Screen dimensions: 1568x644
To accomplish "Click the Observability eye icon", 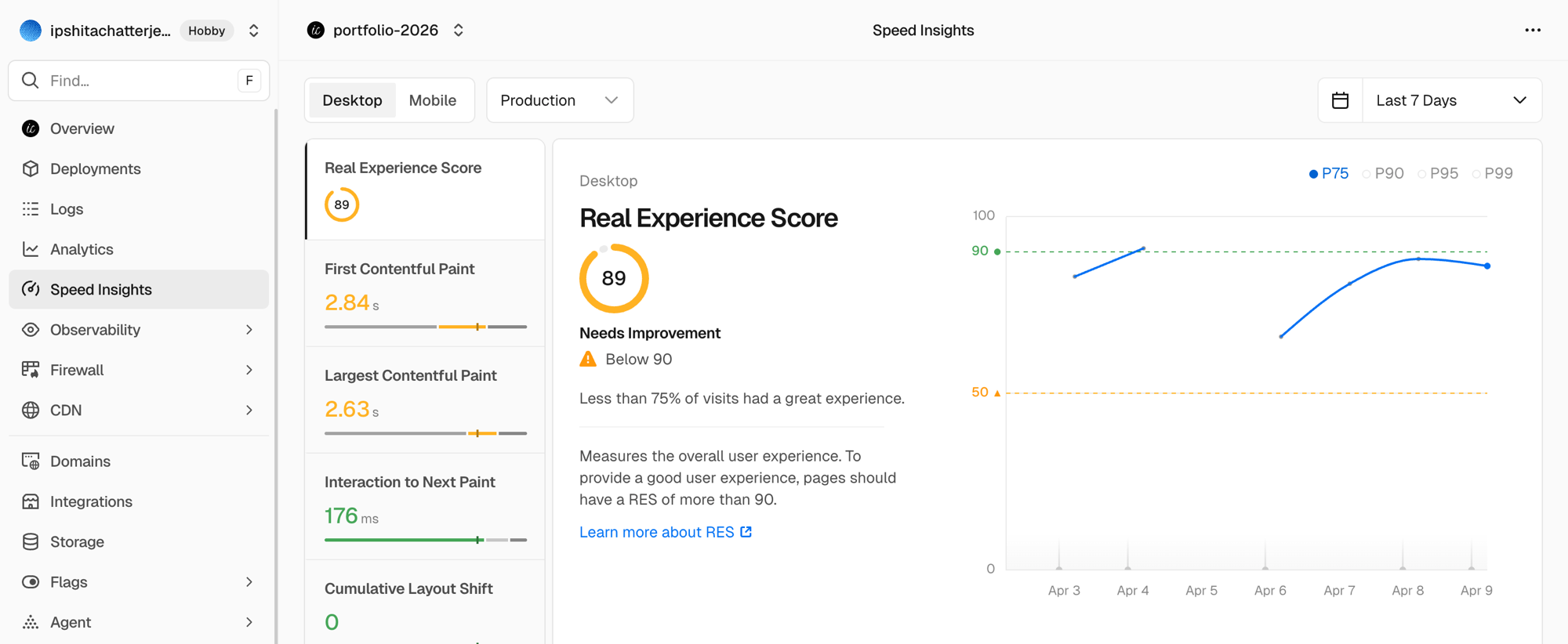I will 31,330.
